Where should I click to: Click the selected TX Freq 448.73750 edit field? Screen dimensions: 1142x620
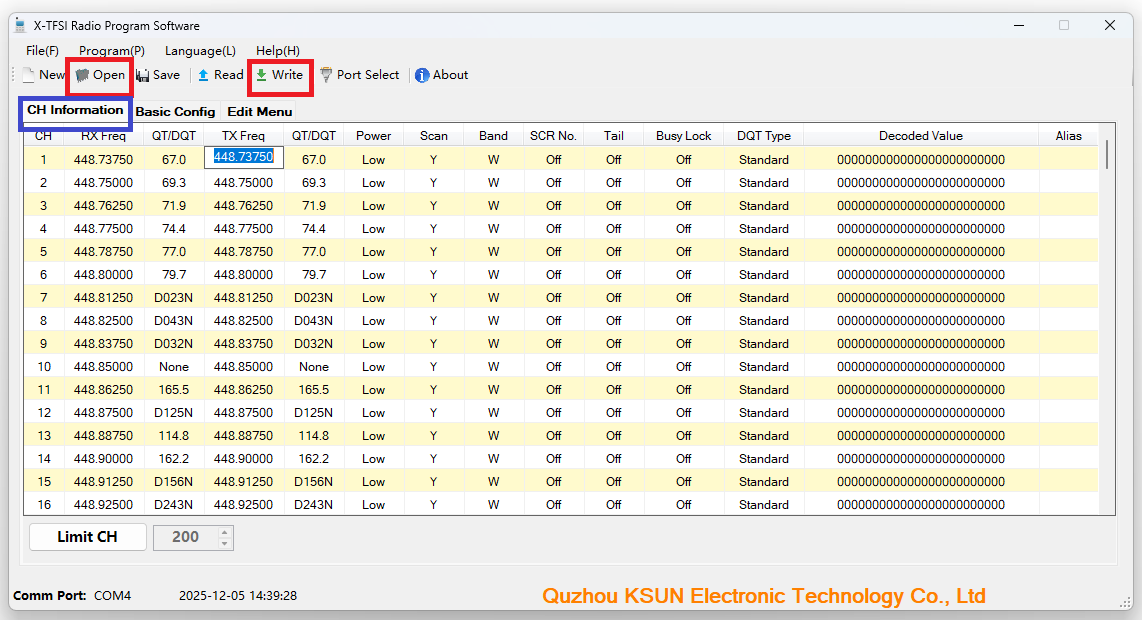(x=243, y=157)
